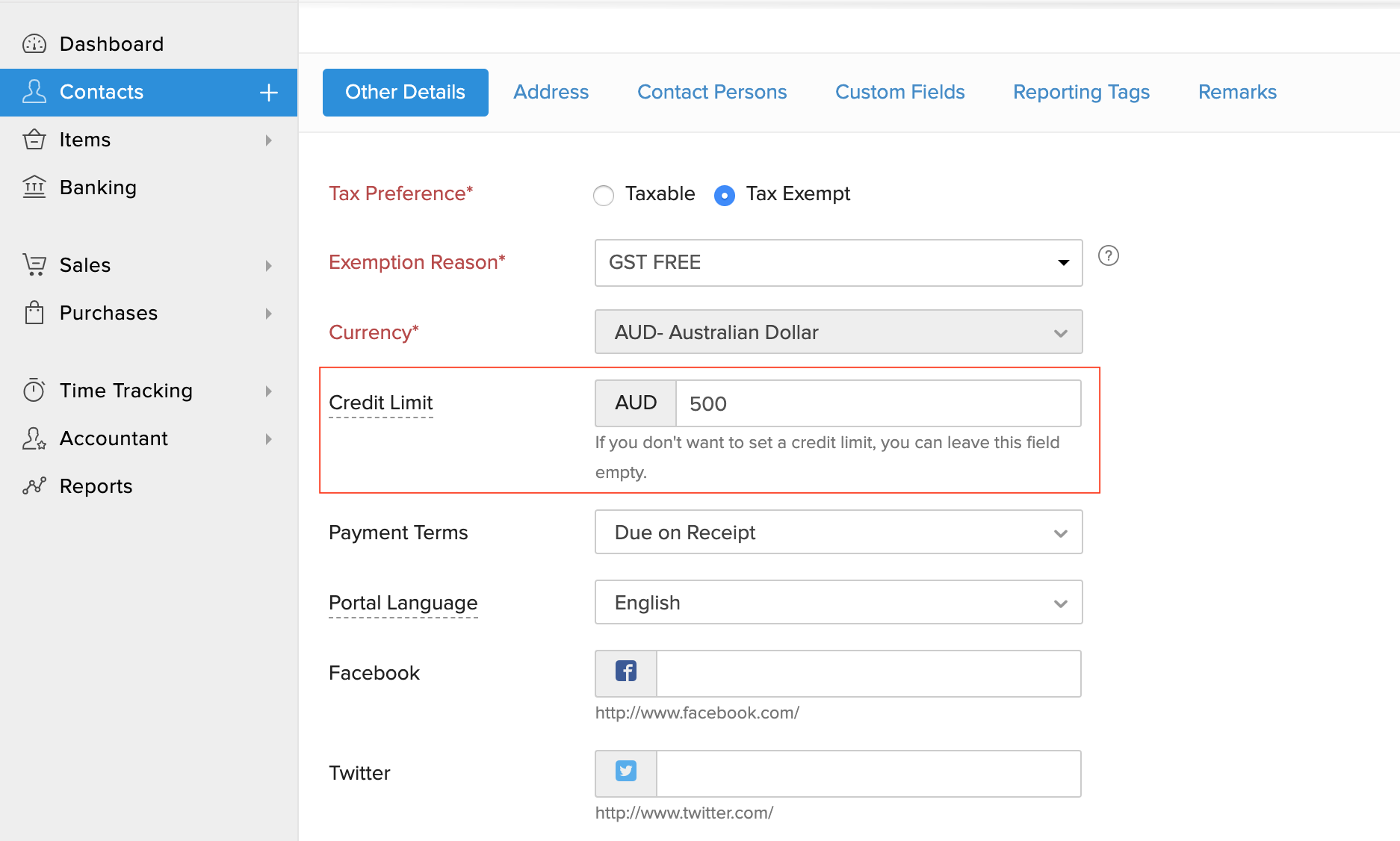Screen dimensions: 1400x841
Task: Switch to the Address tab
Action: 551,92
